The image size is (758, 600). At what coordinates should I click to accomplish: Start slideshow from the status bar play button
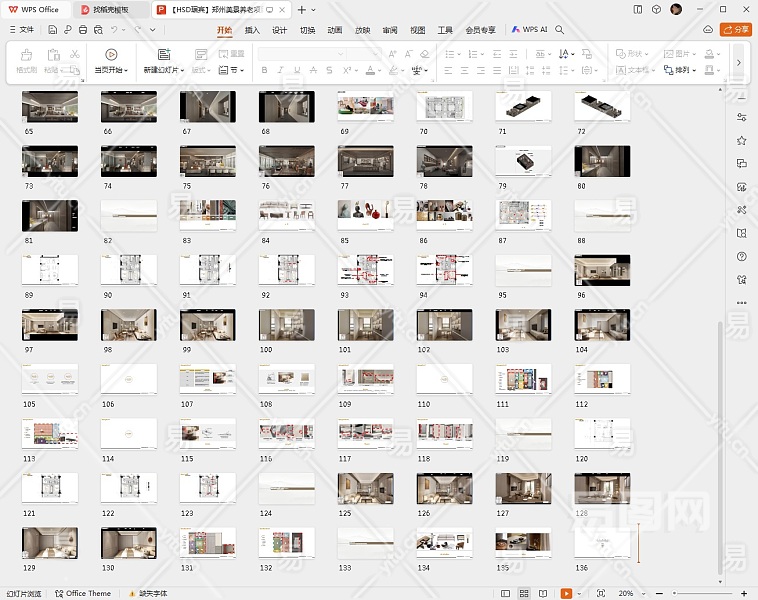point(566,593)
